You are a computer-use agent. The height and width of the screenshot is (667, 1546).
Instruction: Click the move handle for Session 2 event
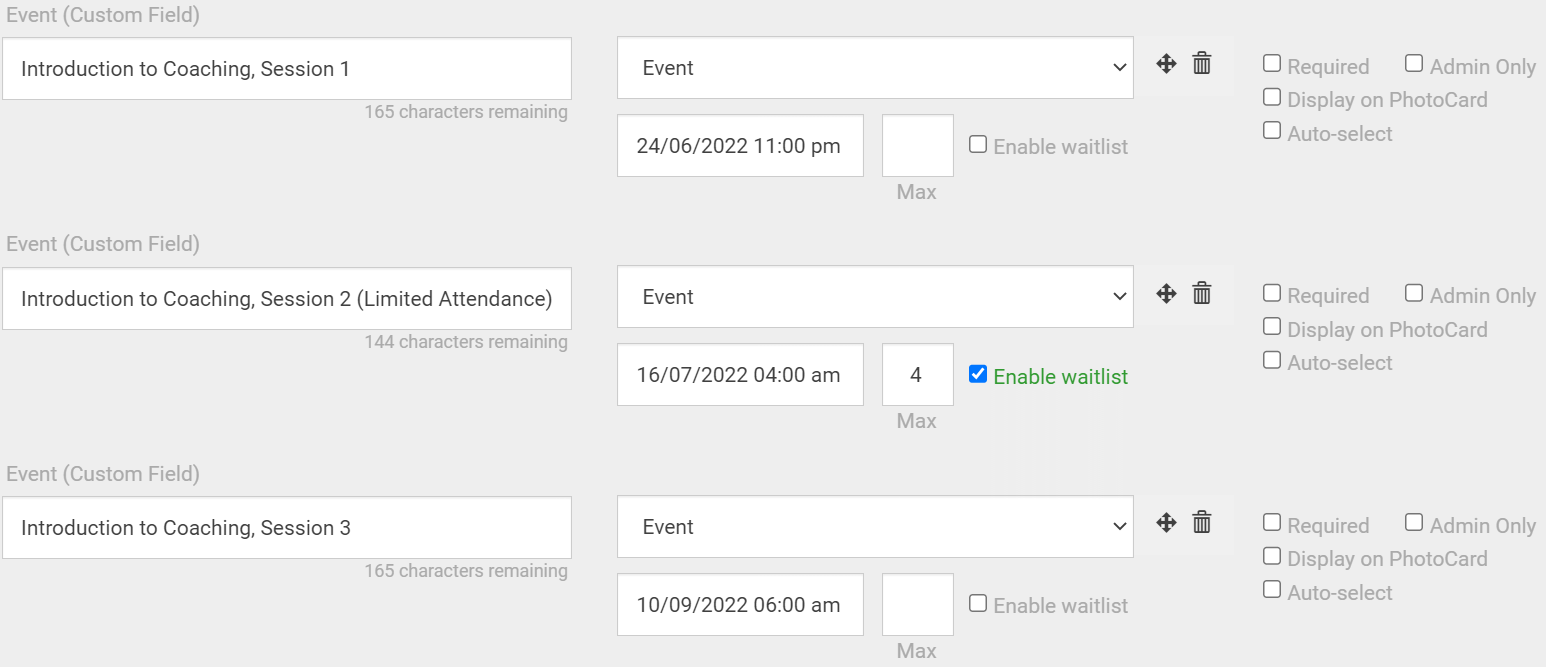pyautogui.click(x=1166, y=293)
